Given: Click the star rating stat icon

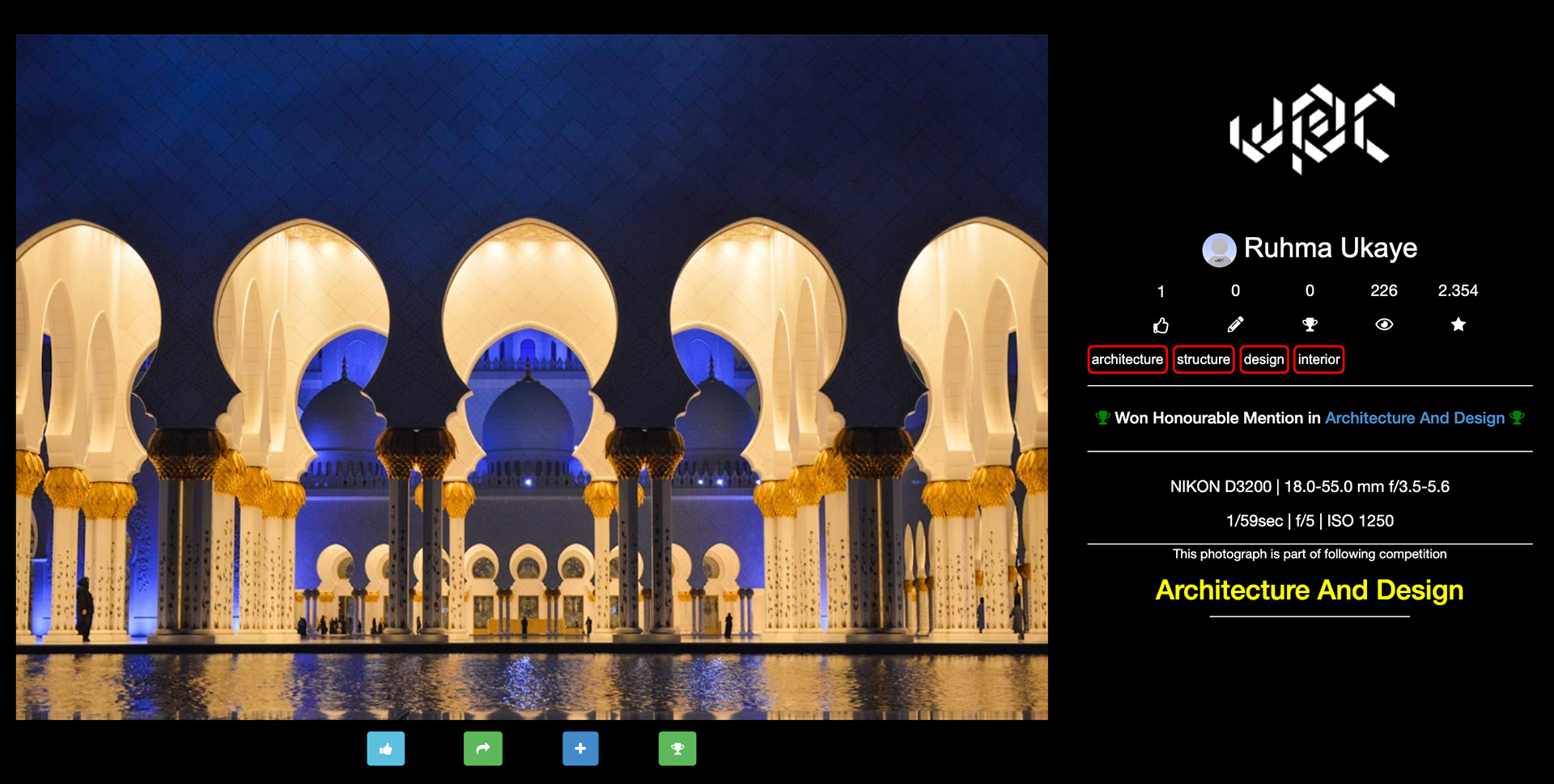Looking at the screenshot, I should click(x=1458, y=324).
